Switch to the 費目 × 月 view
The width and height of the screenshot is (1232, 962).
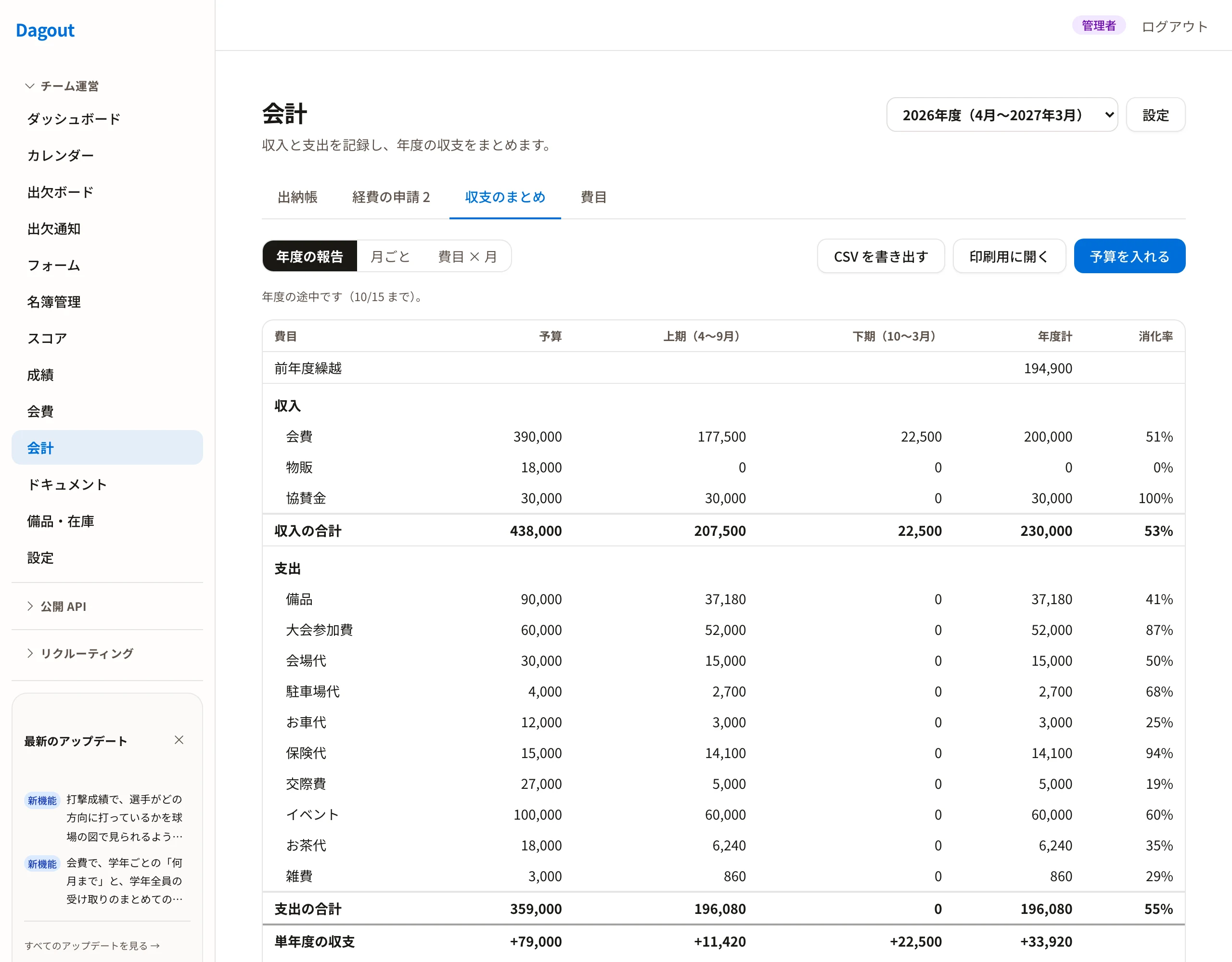pos(468,256)
